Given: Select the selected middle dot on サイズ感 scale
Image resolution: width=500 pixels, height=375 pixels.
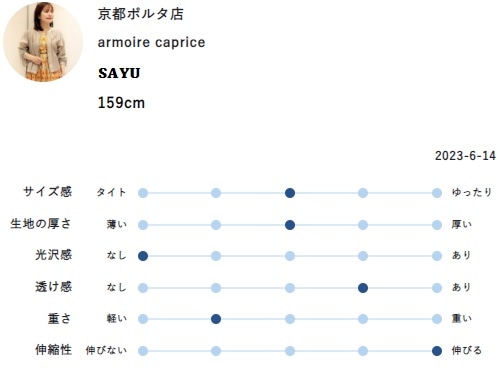Looking at the screenshot, I should (x=290, y=193).
